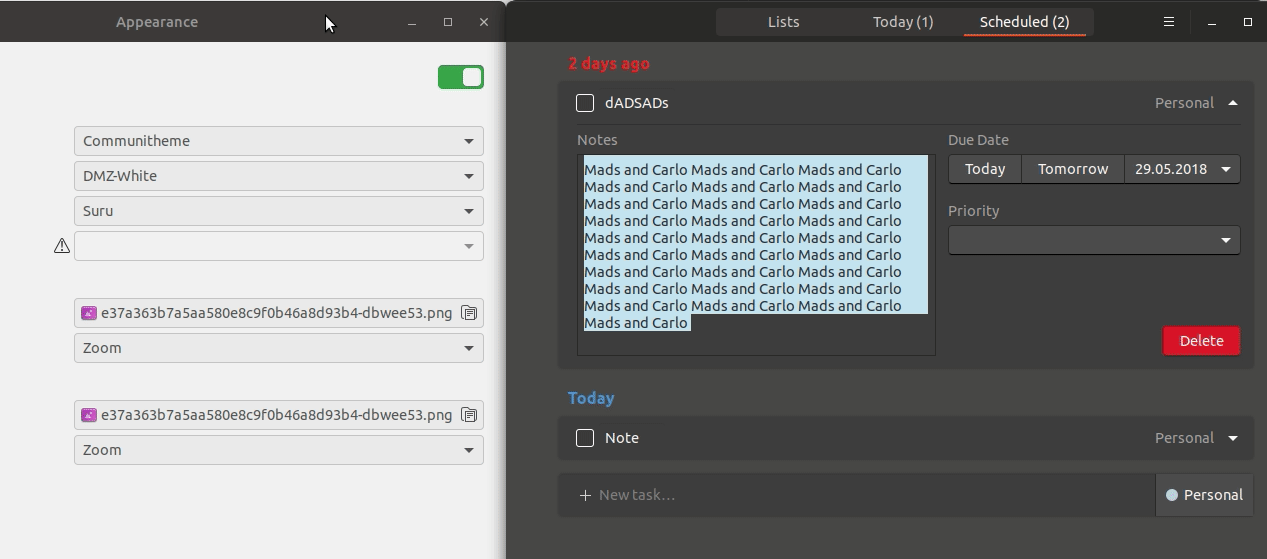
Task: Switch to the Lists tab
Action: (x=783, y=22)
